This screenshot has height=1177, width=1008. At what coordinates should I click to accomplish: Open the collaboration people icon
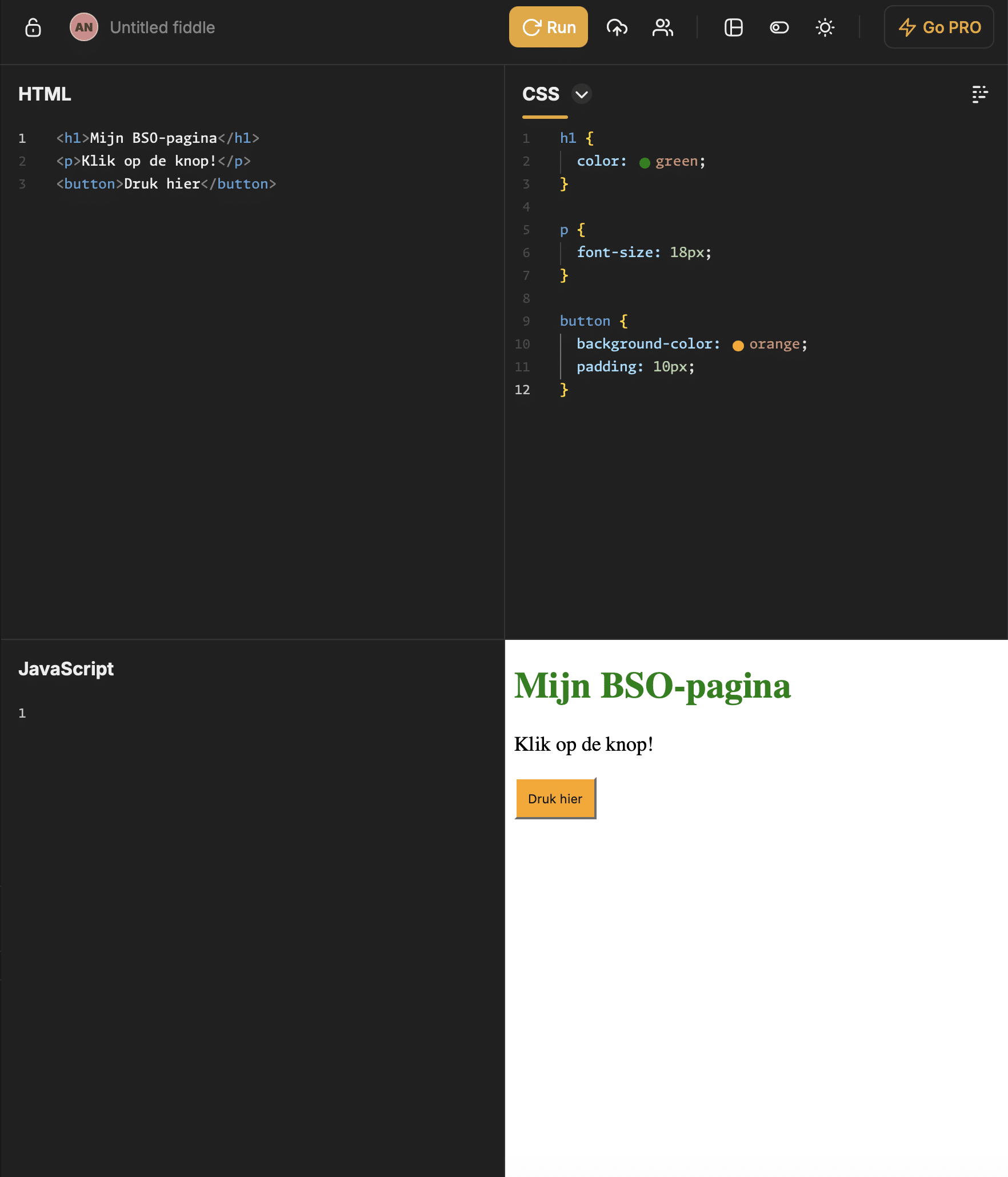tap(662, 27)
